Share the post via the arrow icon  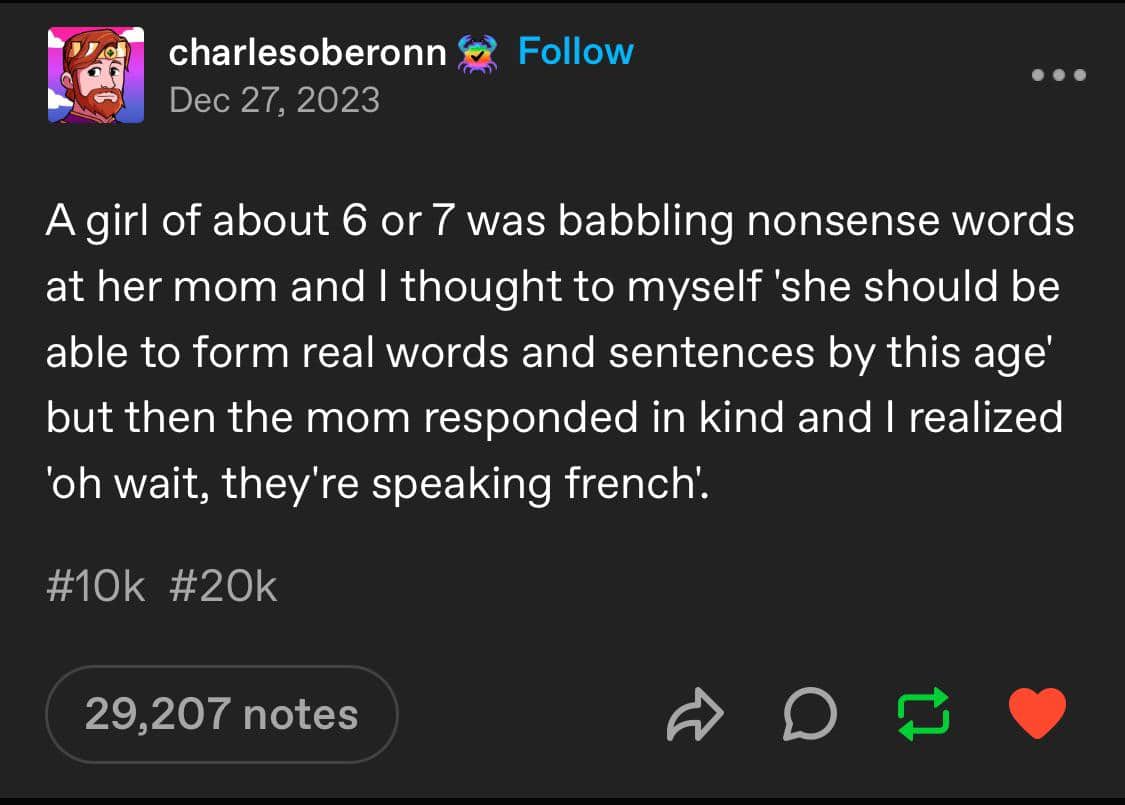click(692, 715)
